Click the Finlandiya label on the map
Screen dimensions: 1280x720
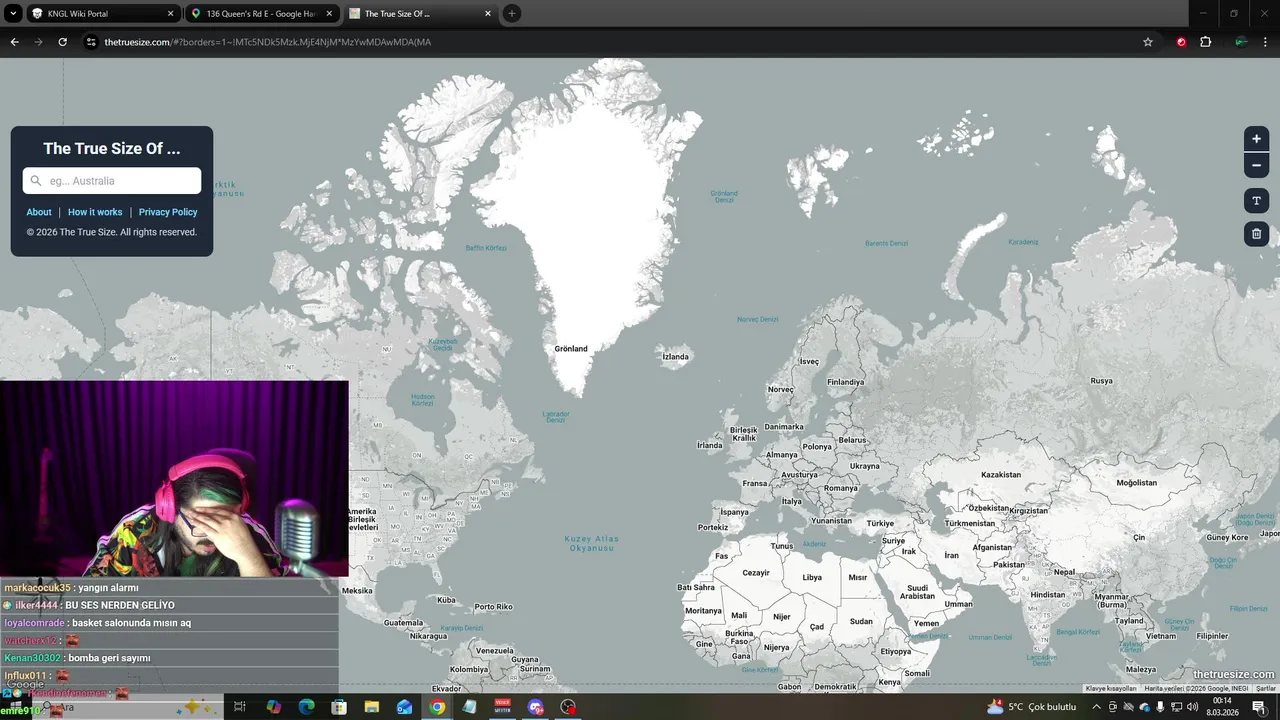click(845, 382)
